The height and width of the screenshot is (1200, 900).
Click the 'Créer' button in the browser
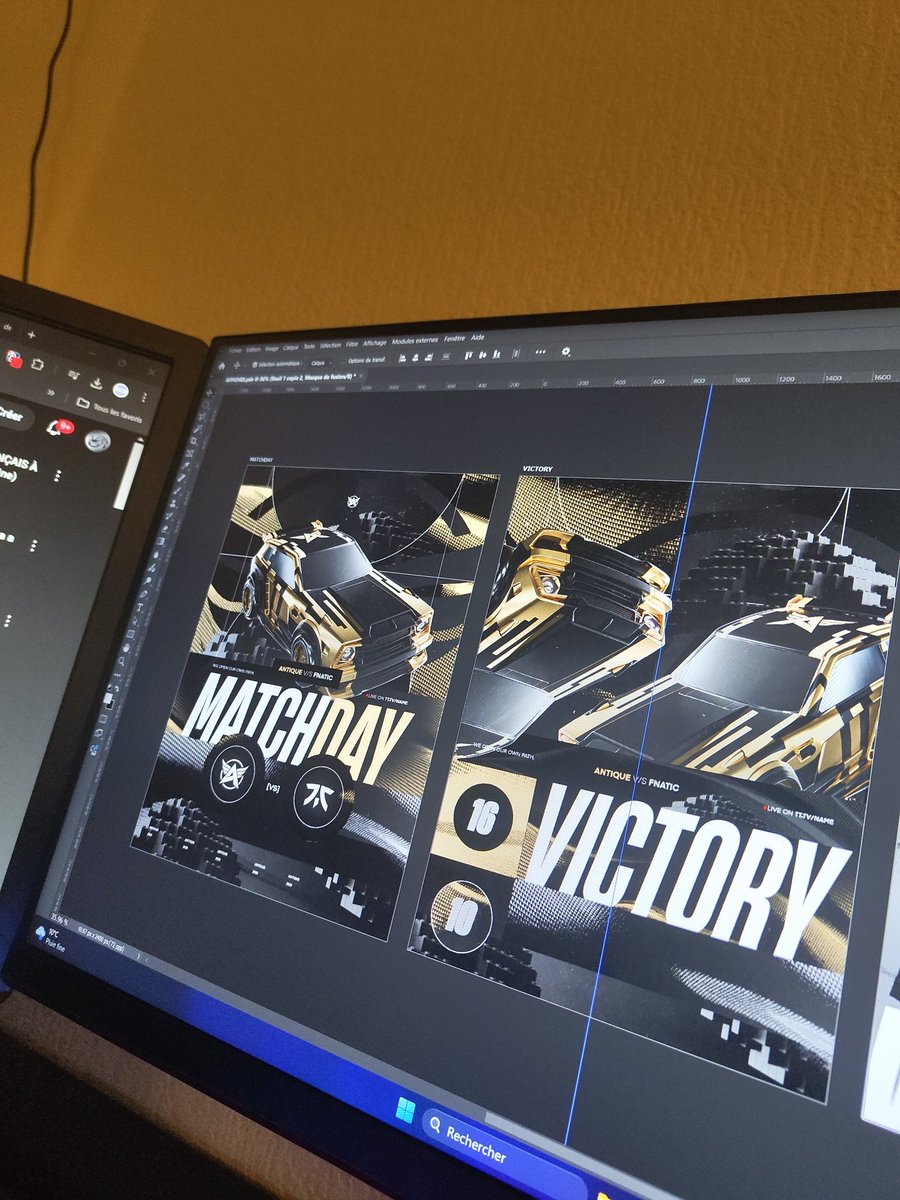pos(10,415)
